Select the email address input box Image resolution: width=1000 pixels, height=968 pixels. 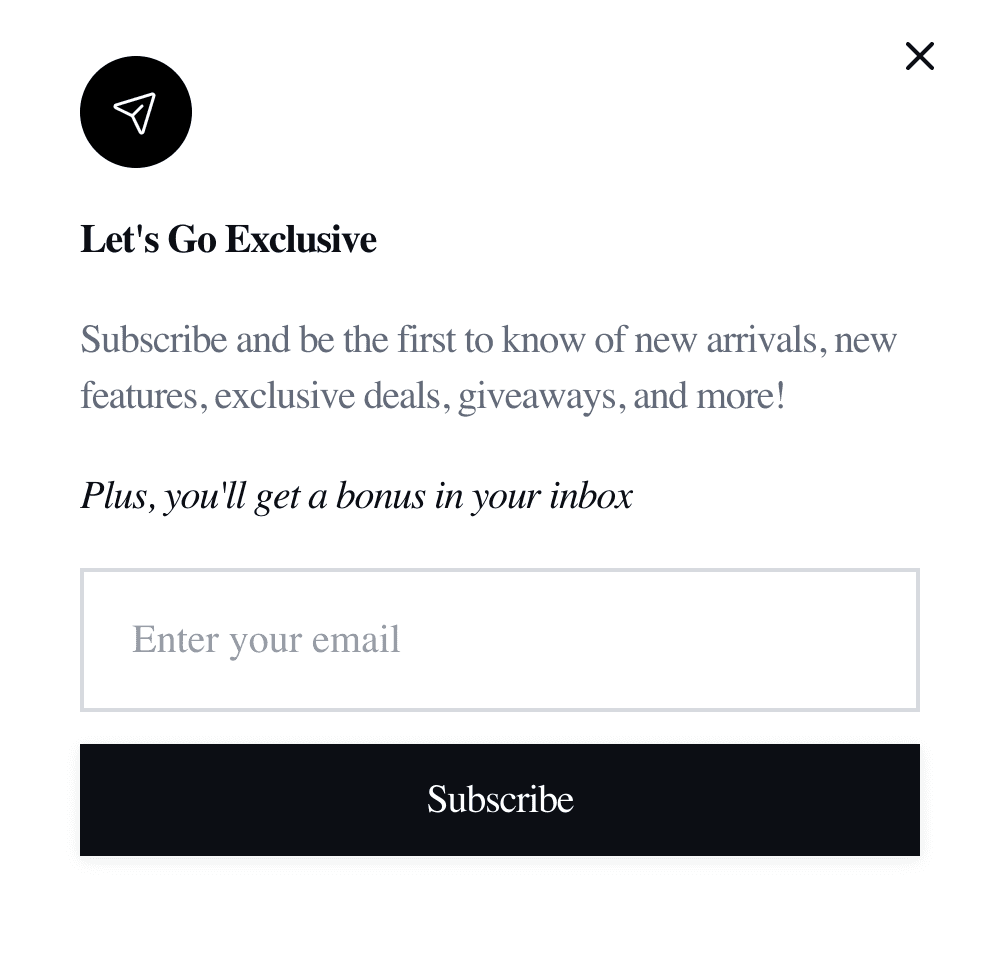(x=499, y=640)
